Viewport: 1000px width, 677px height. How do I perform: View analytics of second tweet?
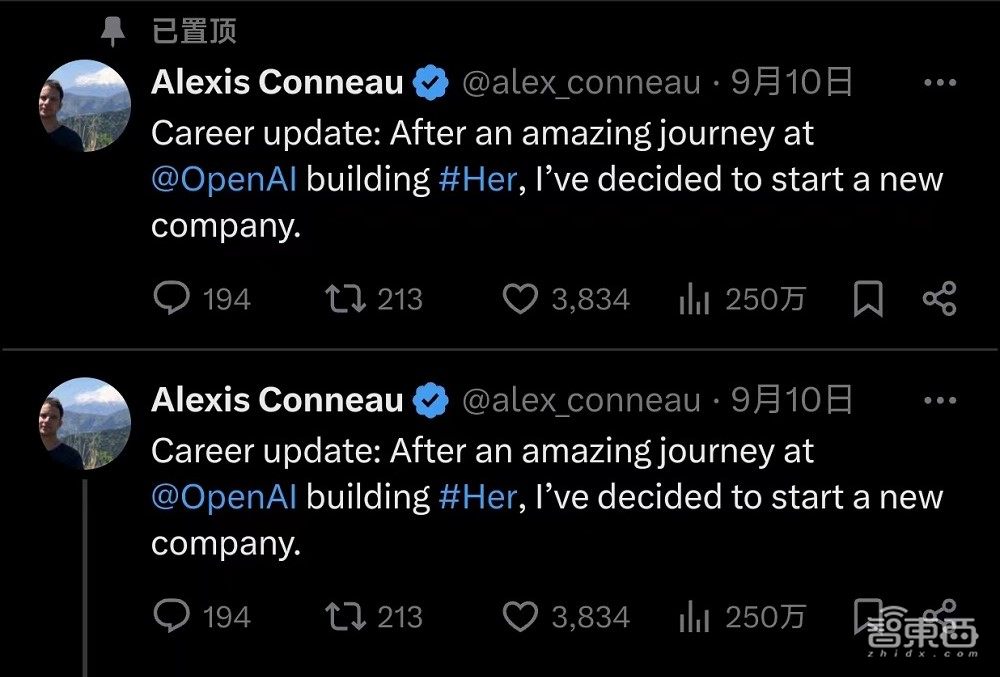click(694, 617)
